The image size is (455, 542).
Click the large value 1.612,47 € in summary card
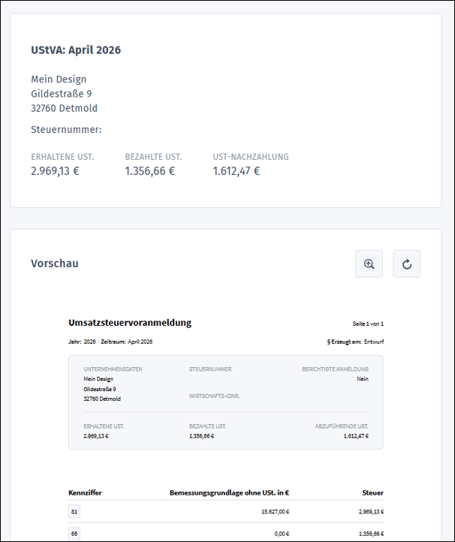(x=236, y=171)
